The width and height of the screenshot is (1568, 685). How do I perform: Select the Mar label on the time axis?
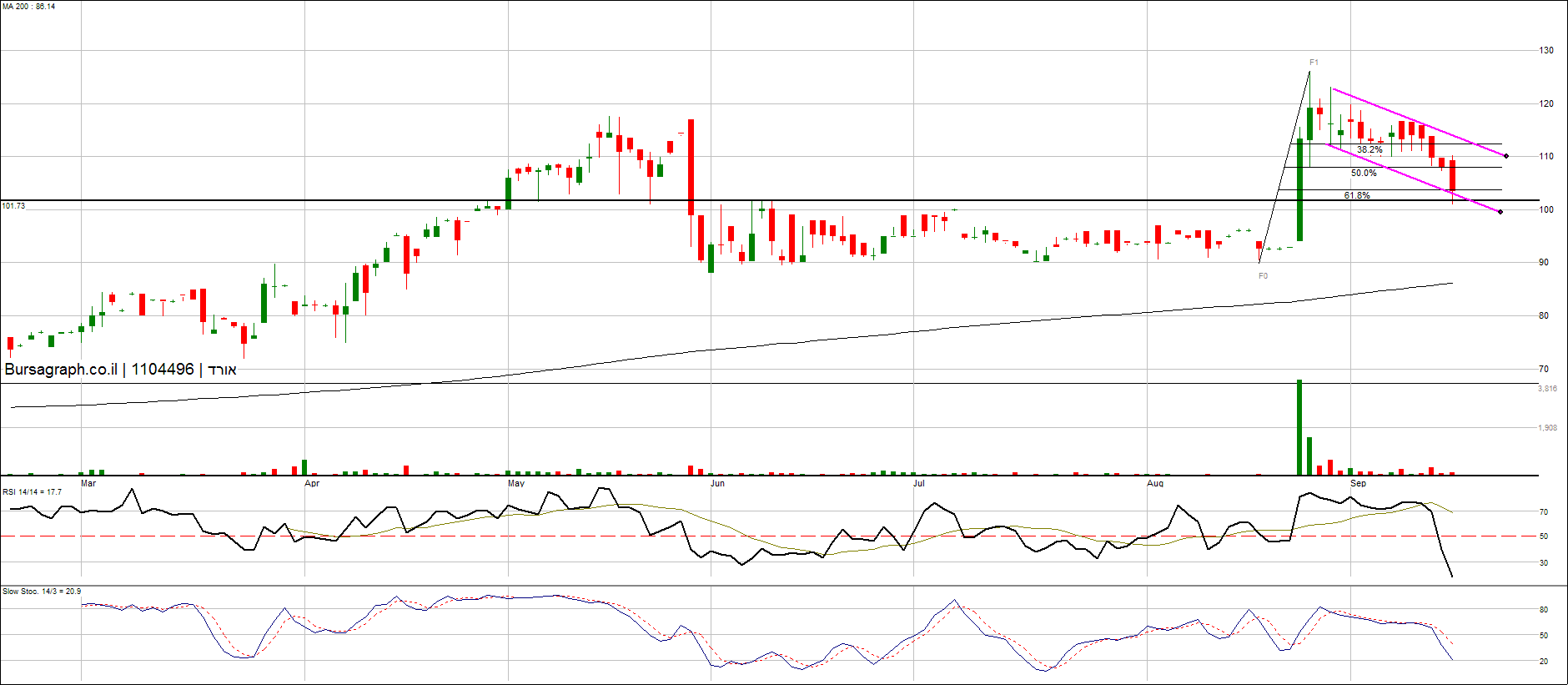88,484
